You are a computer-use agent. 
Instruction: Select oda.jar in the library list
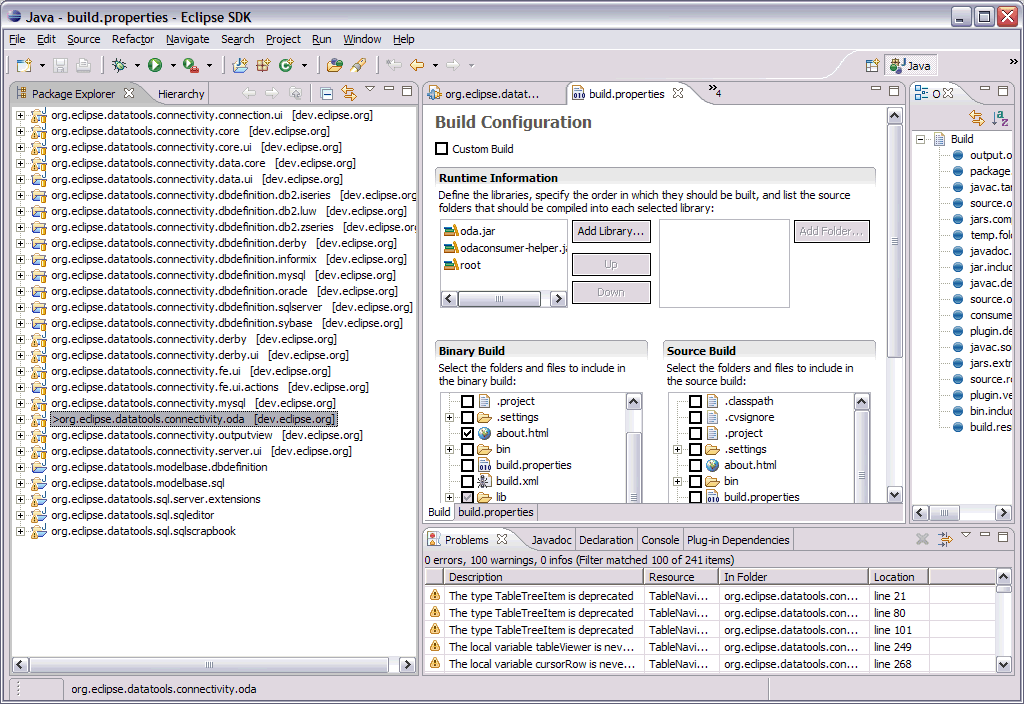click(x=477, y=231)
